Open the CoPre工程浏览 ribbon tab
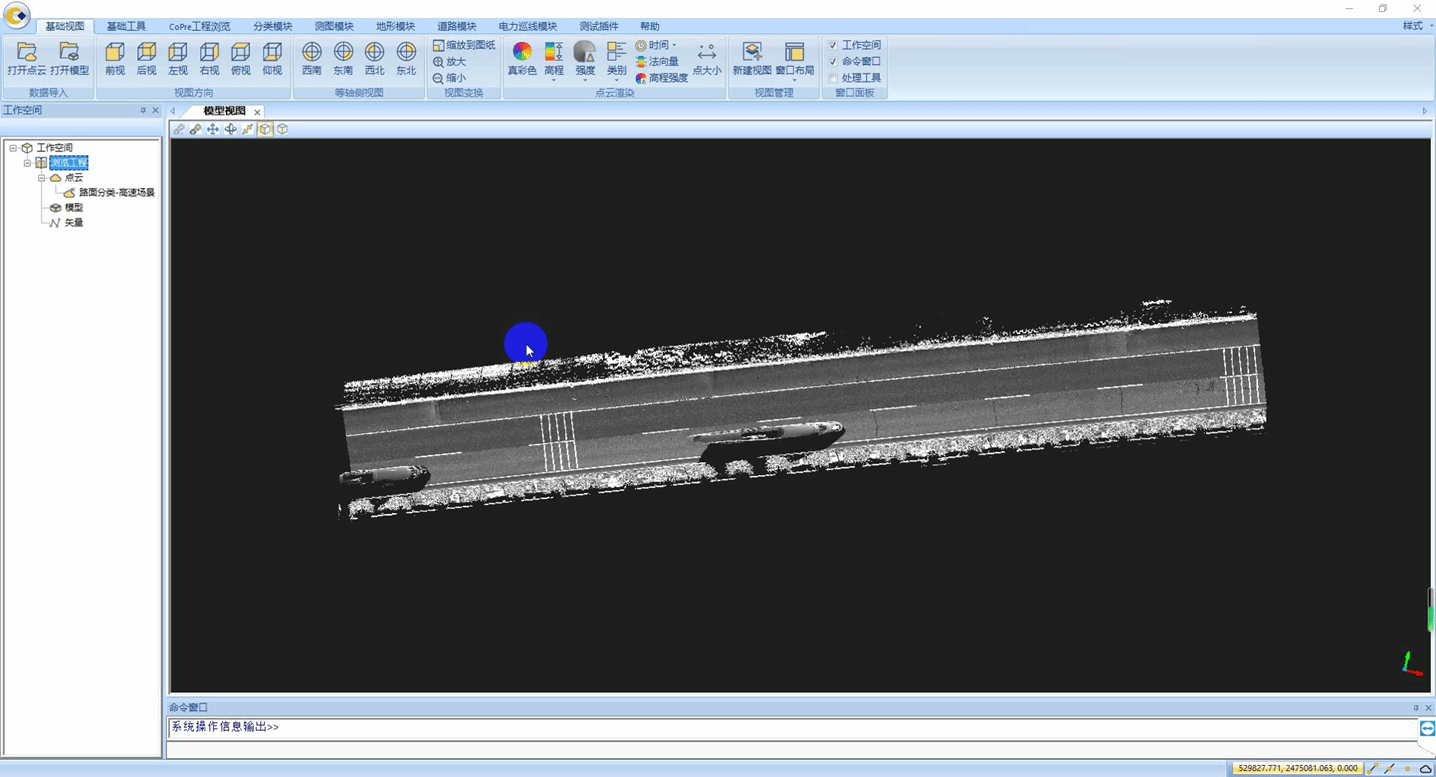 (199, 26)
